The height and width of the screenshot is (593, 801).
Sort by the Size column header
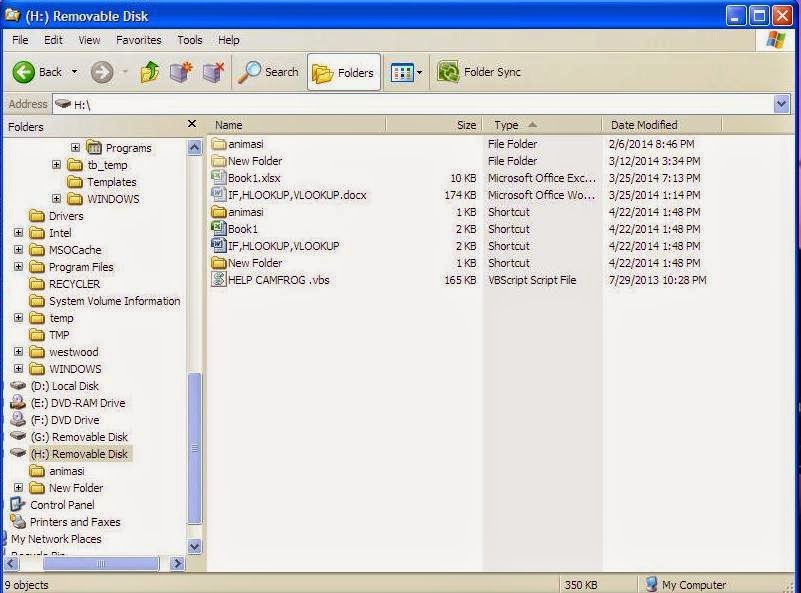(434, 125)
